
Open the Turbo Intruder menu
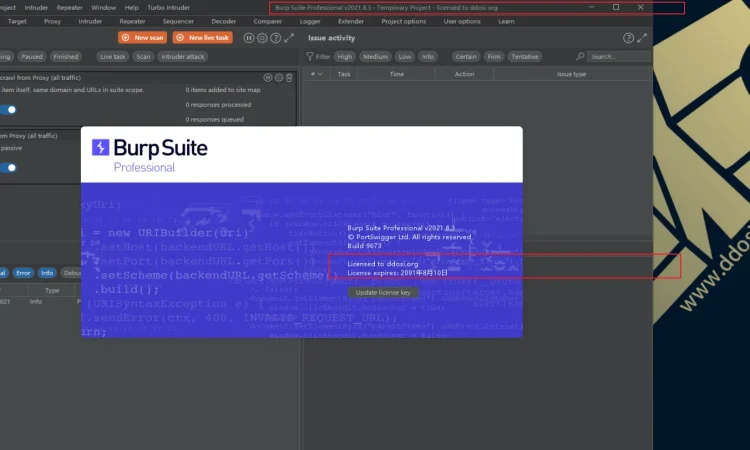[x=168, y=8]
